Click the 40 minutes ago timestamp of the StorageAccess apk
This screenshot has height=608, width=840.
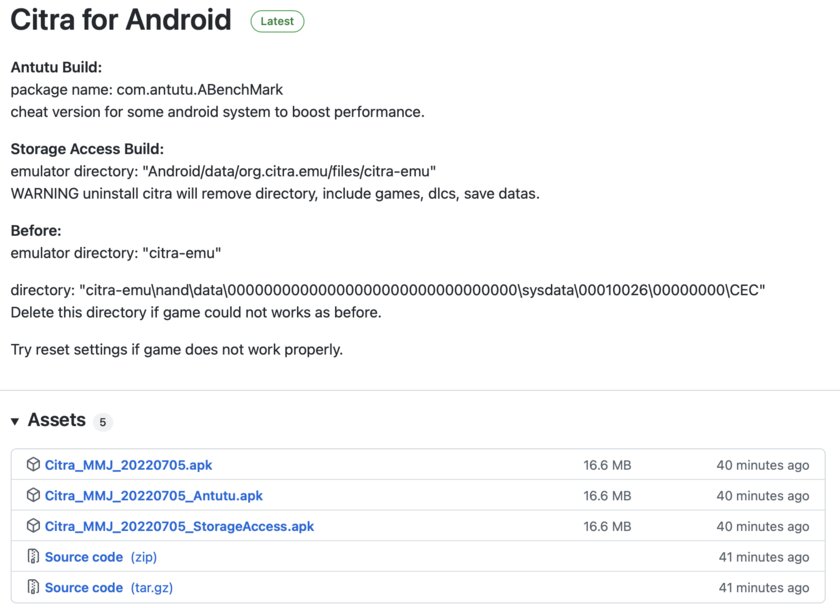pos(763,526)
